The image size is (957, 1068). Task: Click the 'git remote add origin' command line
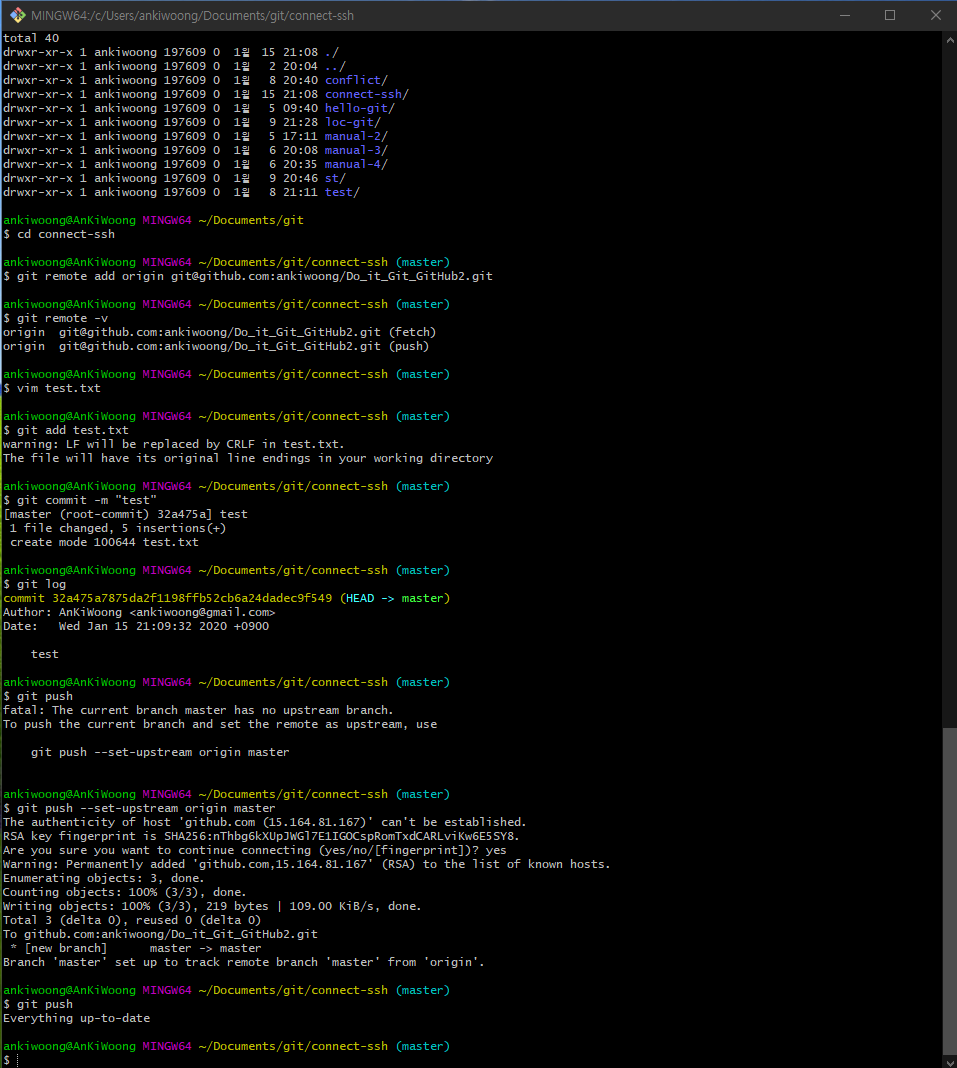(248, 276)
